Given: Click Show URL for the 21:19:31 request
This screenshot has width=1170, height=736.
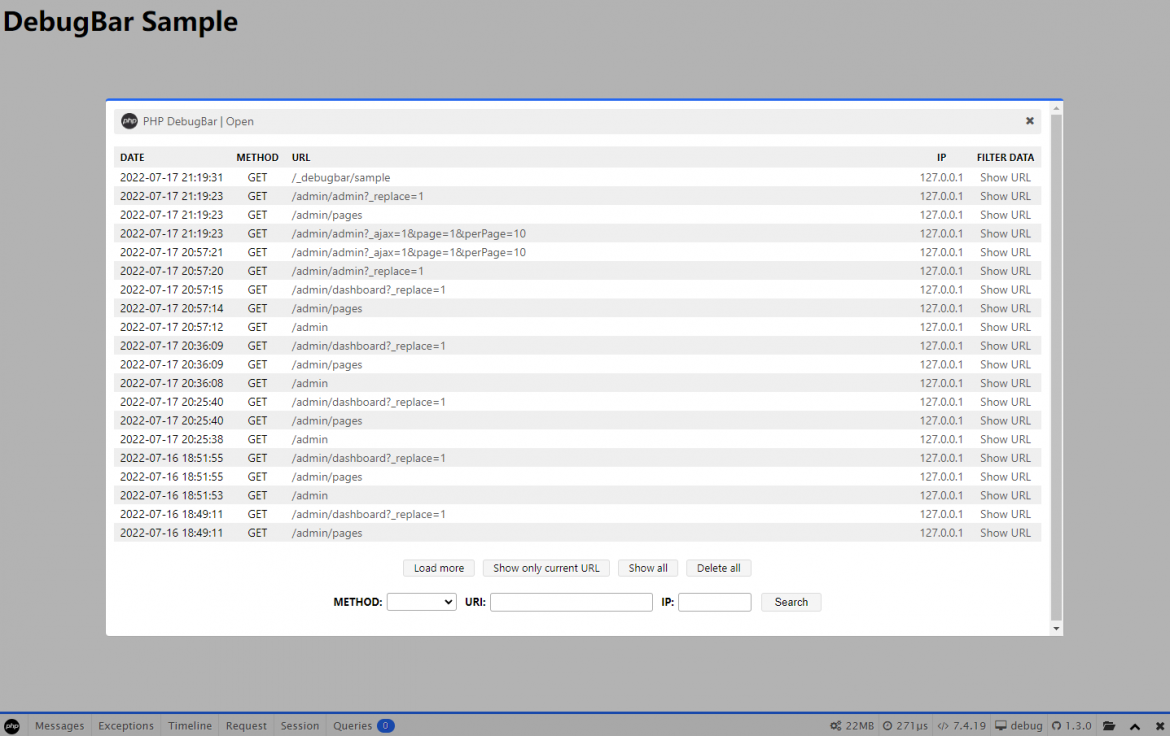Looking at the screenshot, I should [1005, 178].
